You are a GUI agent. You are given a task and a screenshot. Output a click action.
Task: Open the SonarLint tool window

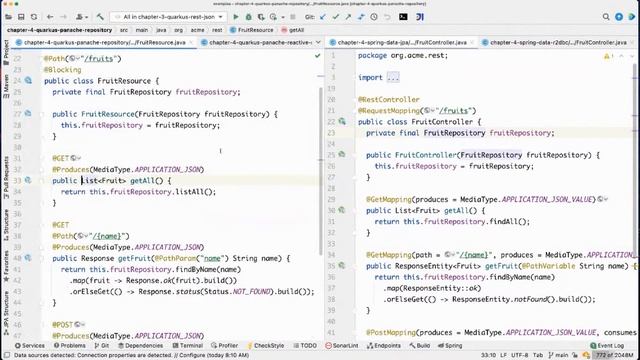pyautogui.click(x=342, y=345)
